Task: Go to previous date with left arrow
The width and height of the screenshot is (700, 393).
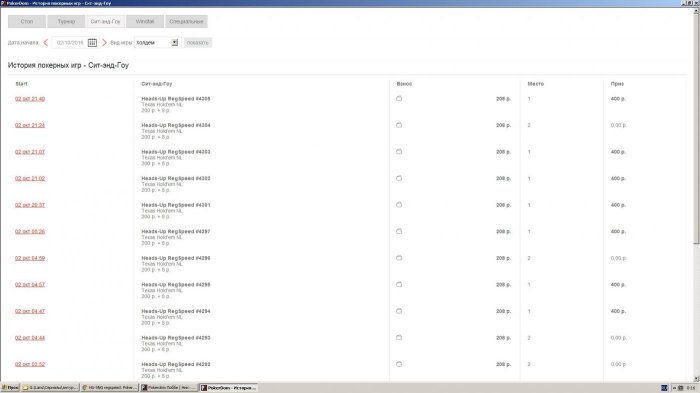Action: coord(46,42)
